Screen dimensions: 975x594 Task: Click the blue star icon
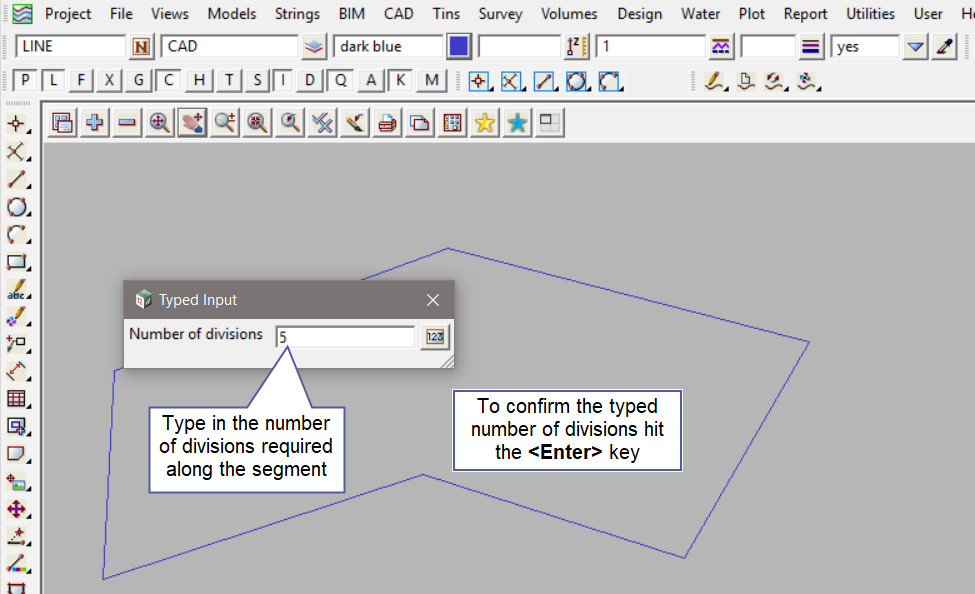517,123
